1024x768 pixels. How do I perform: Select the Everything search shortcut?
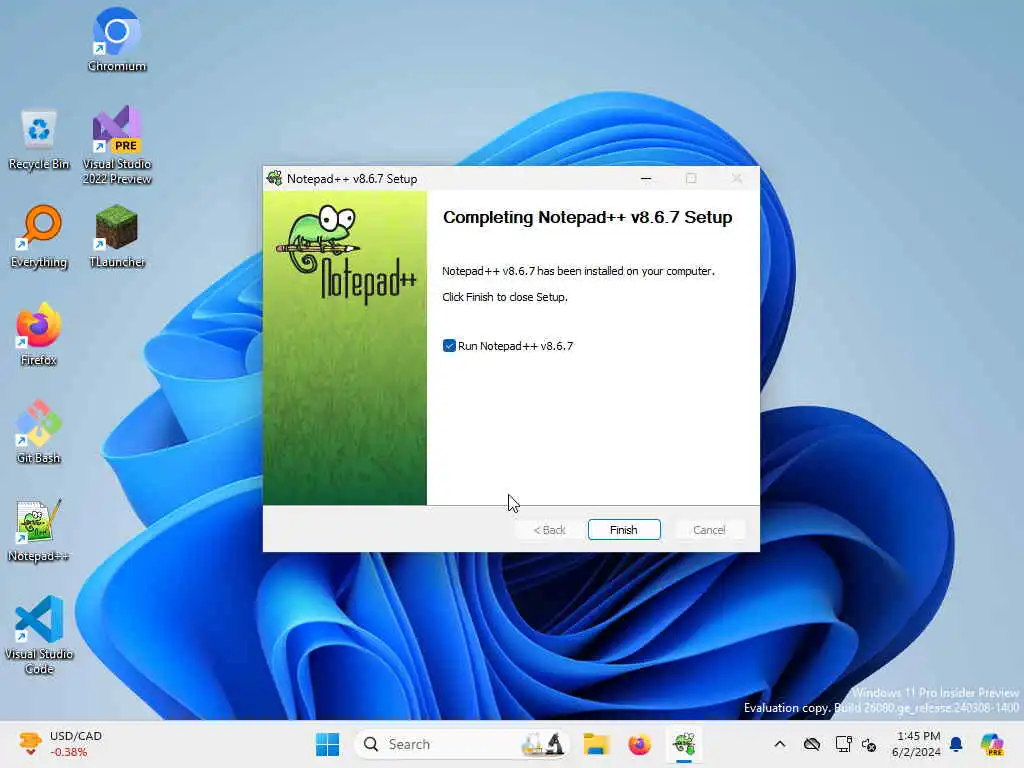tap(39, 236)
